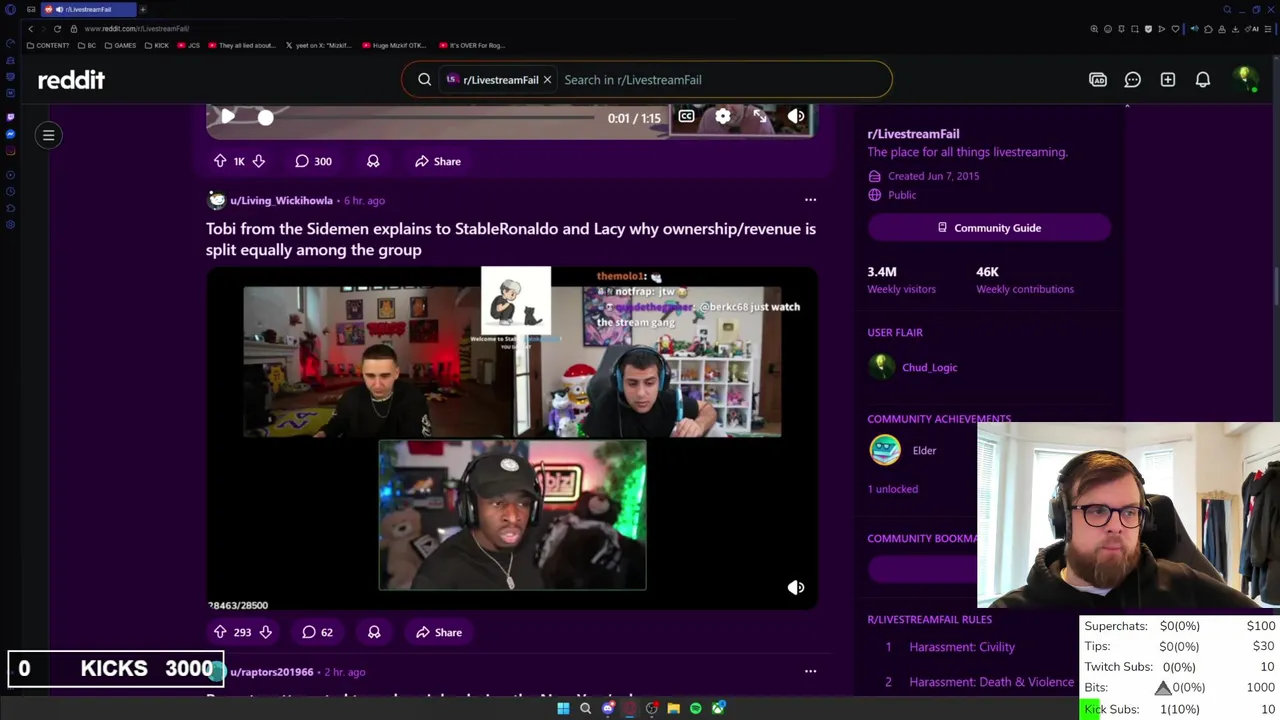Screen dimensions: 1280x720
Task: Open the Reddit home logo
Action: (x=71, y=80)
